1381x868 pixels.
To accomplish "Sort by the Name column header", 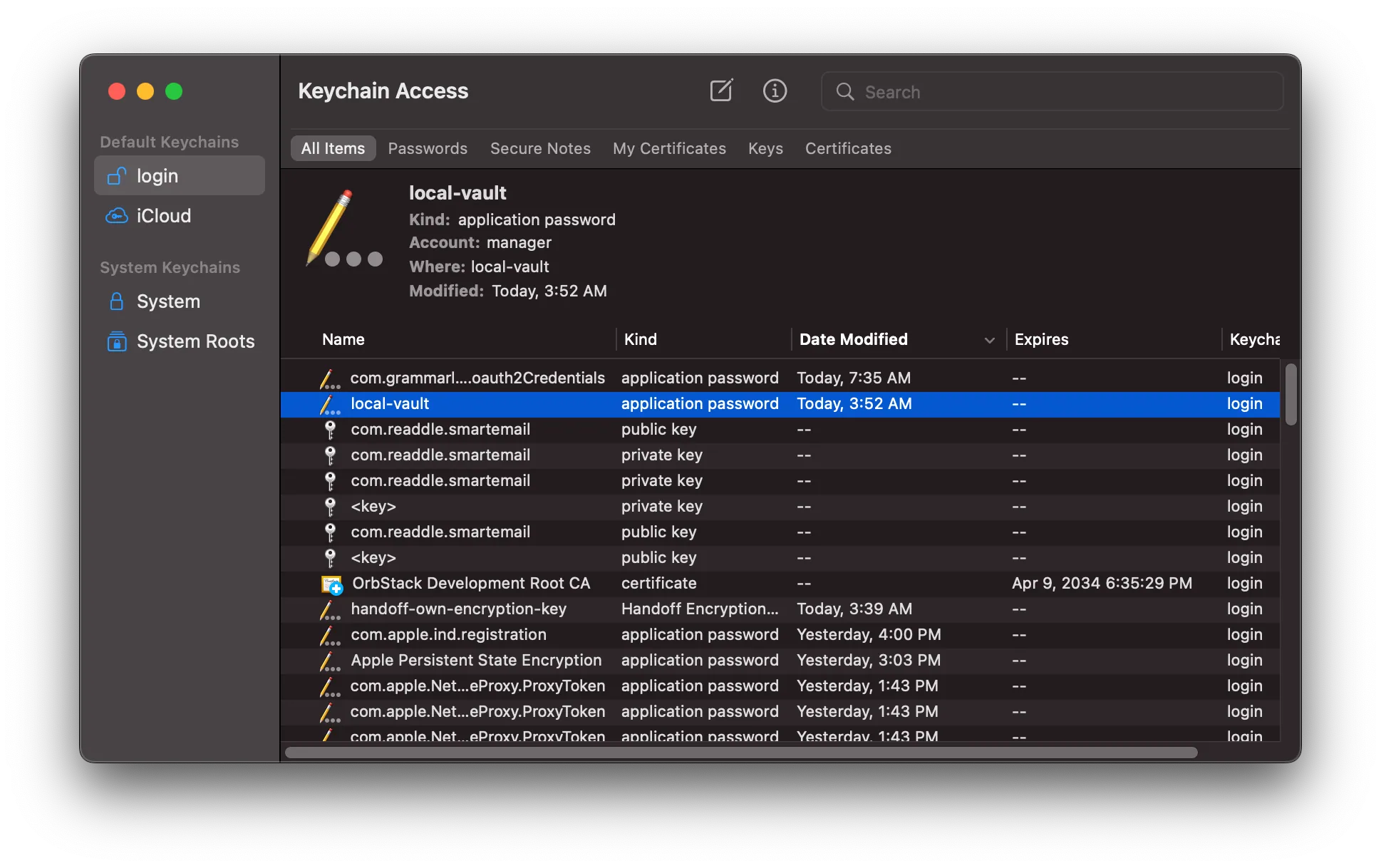I will pos(343,339).
